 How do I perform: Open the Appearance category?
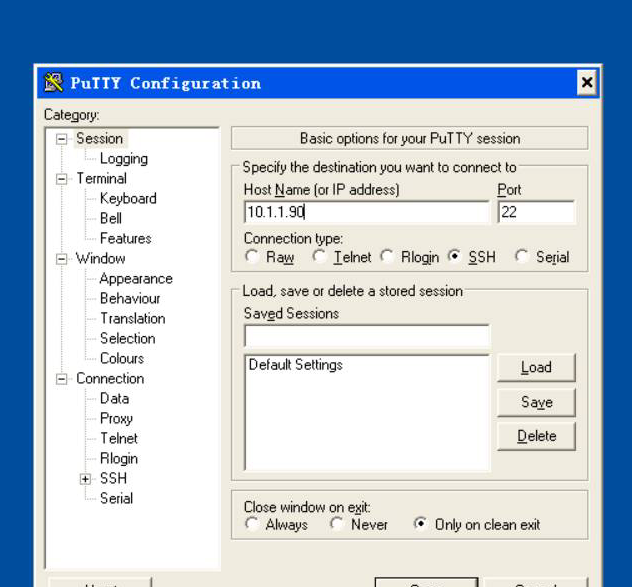136,279
